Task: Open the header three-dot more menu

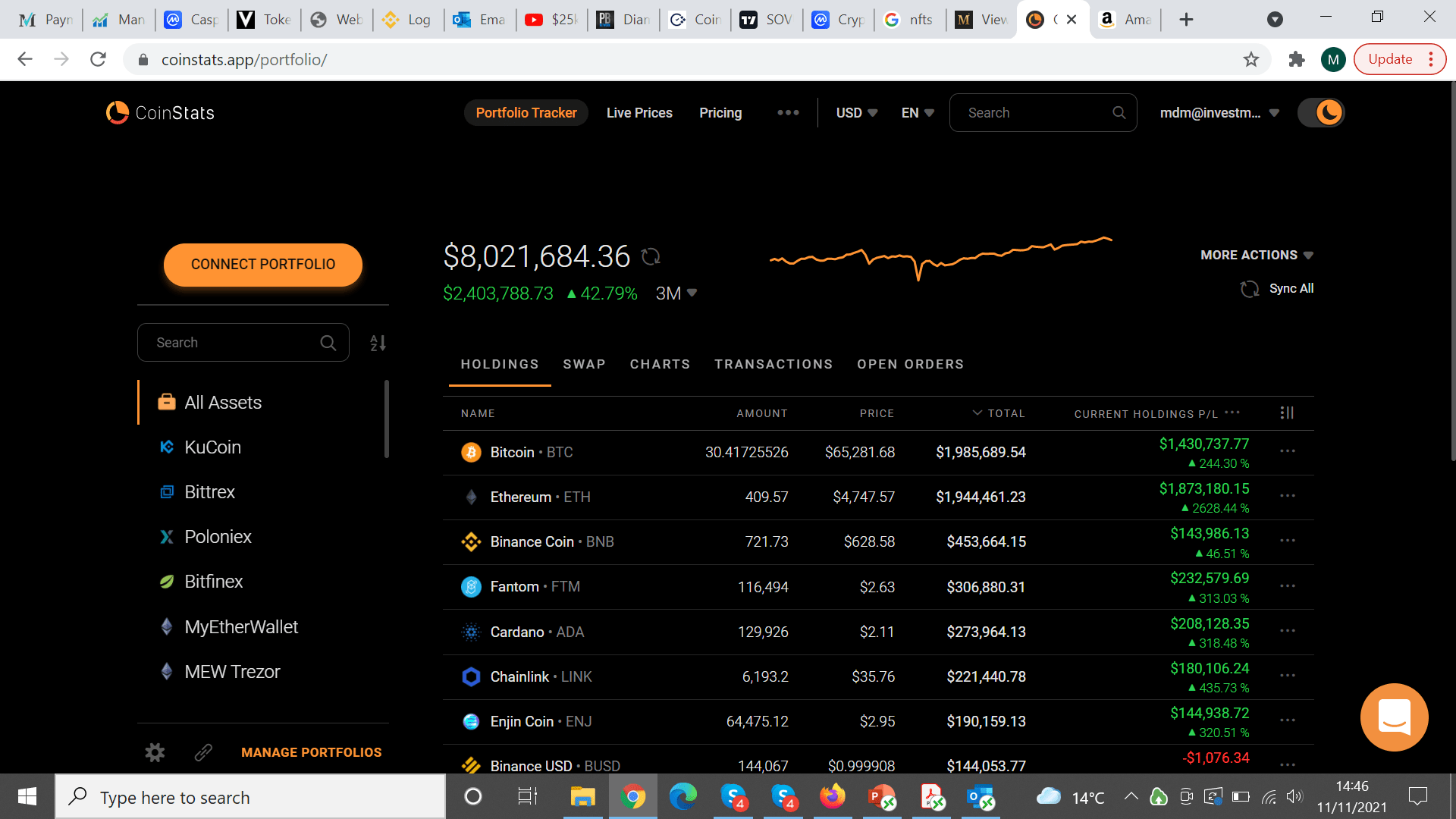Action: point(788,113)
